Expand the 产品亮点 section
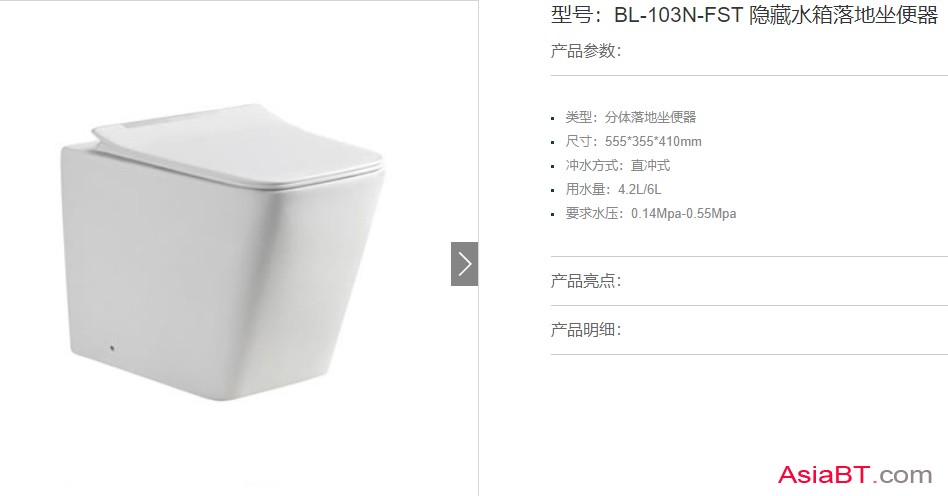This screenshot has width=948, height=496. (586, 281)
